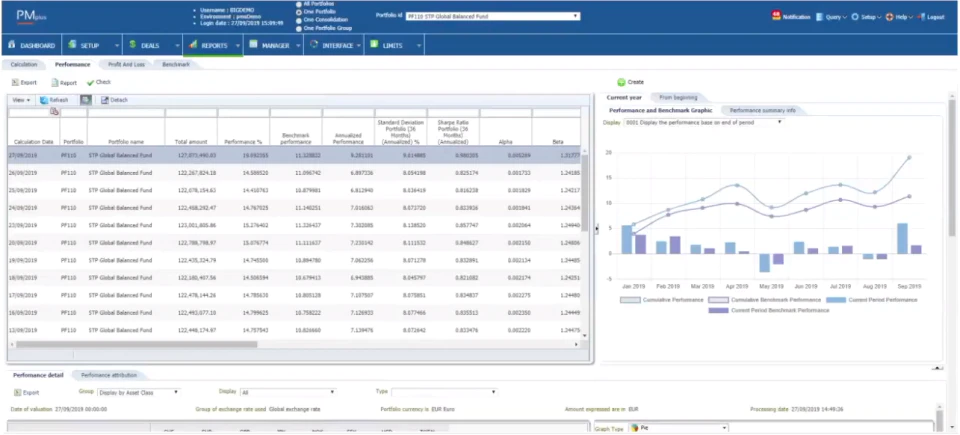The width and height of the screenshot is (960, 435).
Task: Click the green Create icon
Action: (x=621, y=81)
